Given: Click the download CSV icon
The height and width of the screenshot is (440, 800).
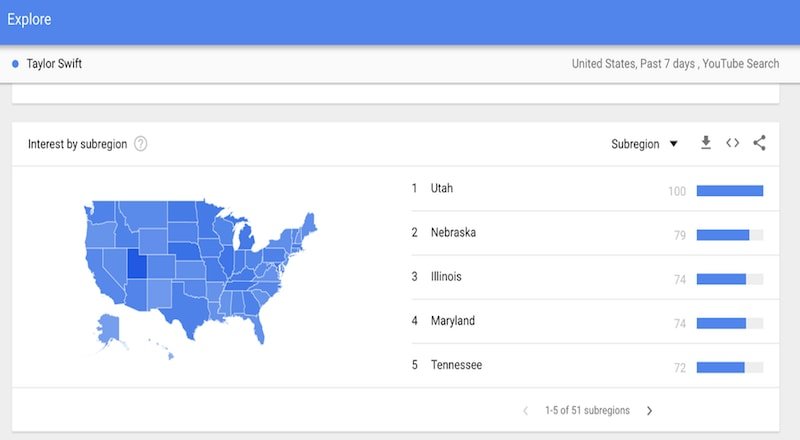Looking at the screenshot, I should click(706, 143).
